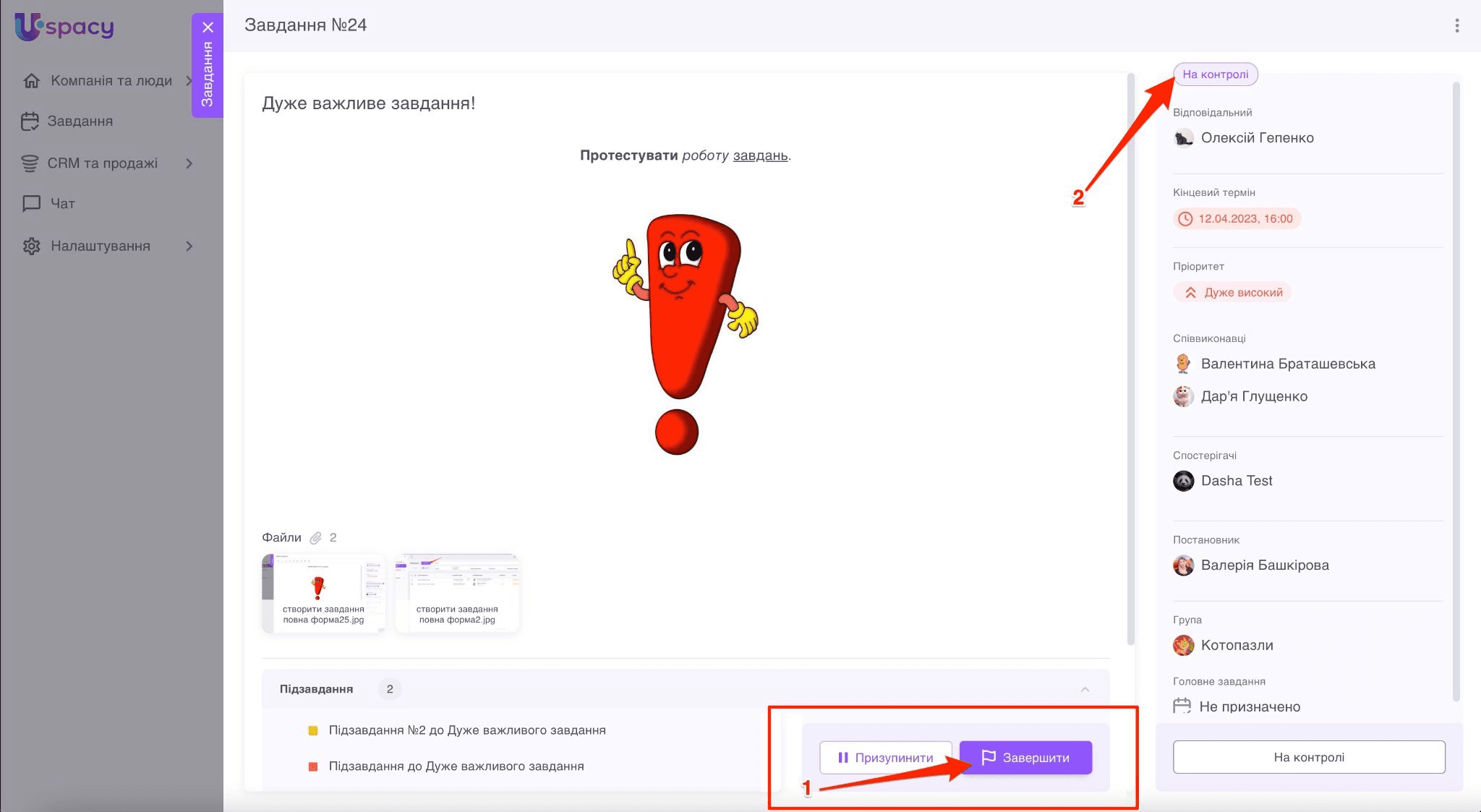Click the home icon beside Компанія та люди
This screenshot has height=812, width=1481.
(31, 81)
